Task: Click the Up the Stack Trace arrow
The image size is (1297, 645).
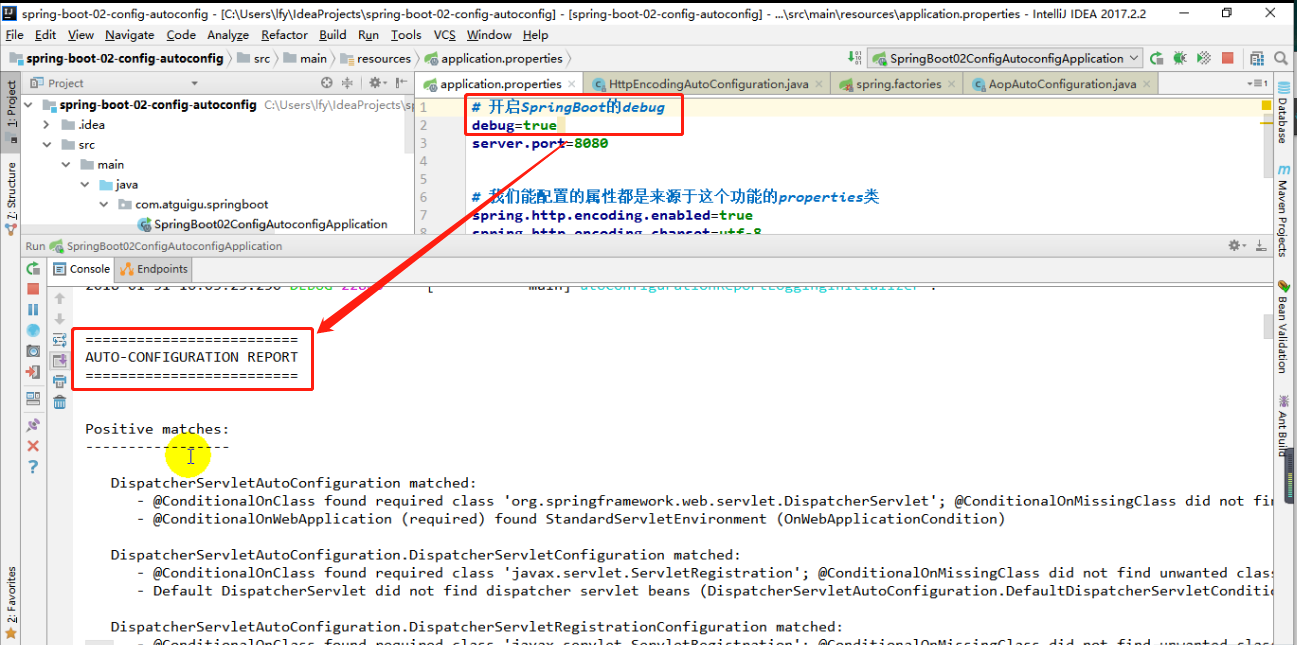Action: (x=60, y=298)
